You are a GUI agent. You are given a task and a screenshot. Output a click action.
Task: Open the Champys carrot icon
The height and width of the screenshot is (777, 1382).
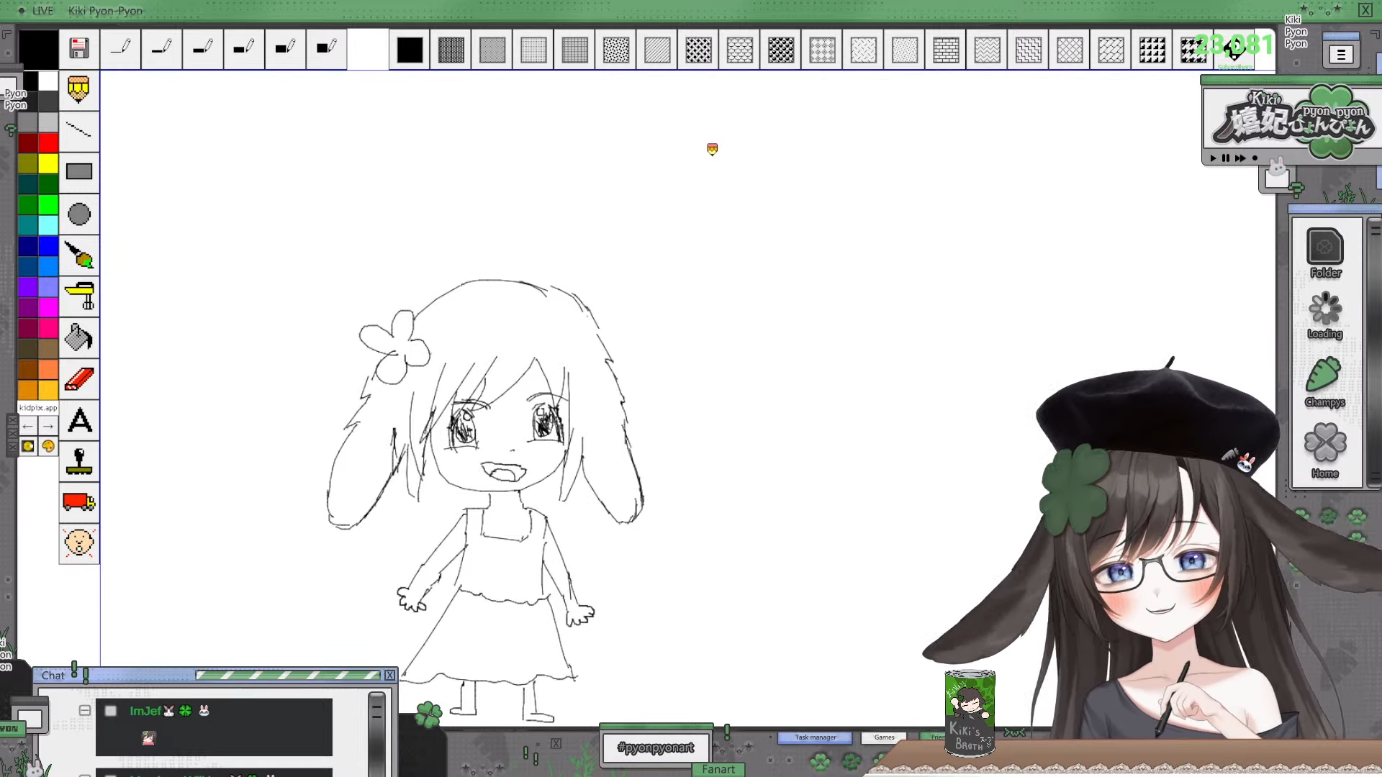tap(1325, 383)
